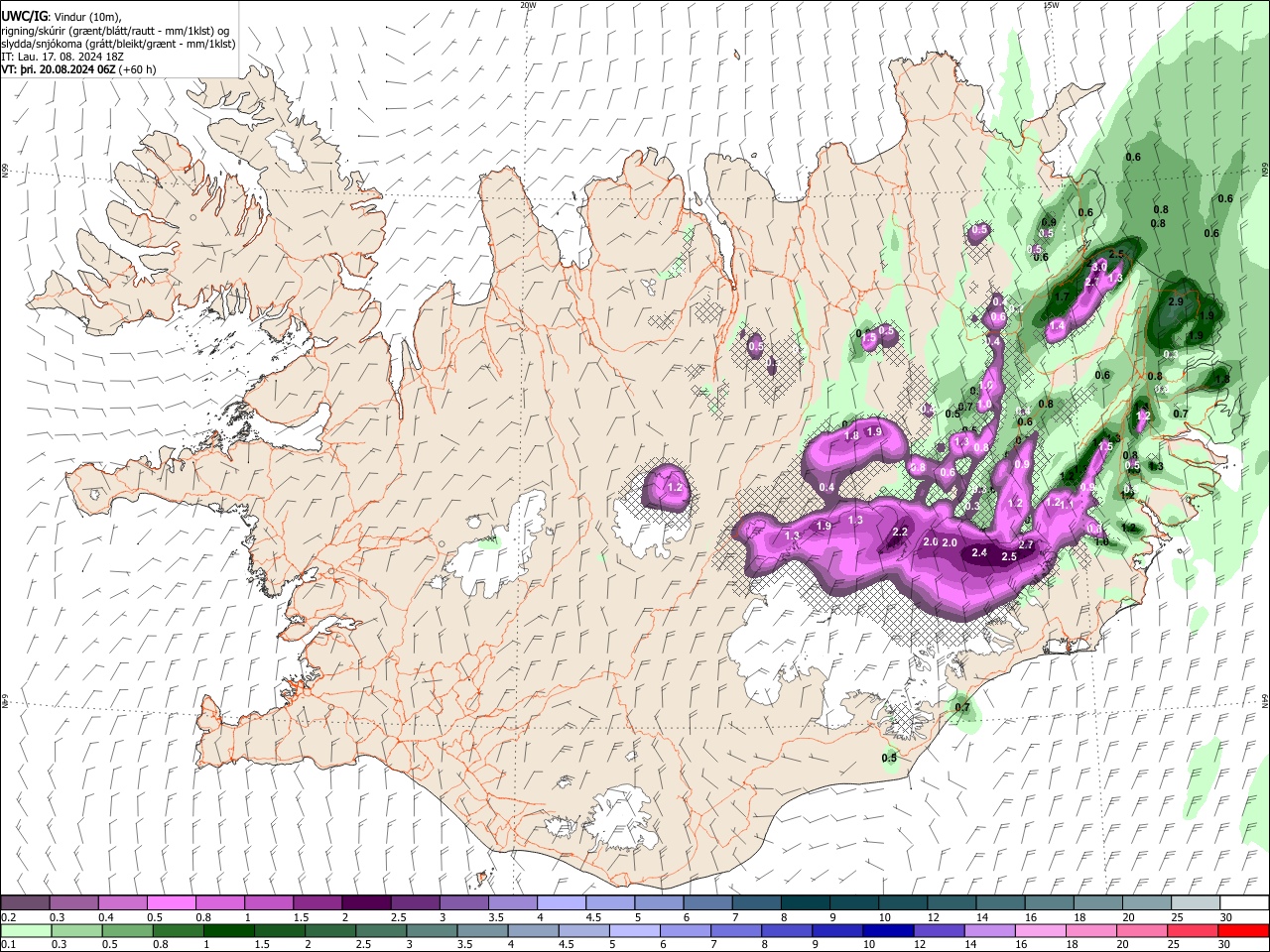
Task: Click the 2.9 rainfall value in the dark green cell
Action: (1177, 301)
